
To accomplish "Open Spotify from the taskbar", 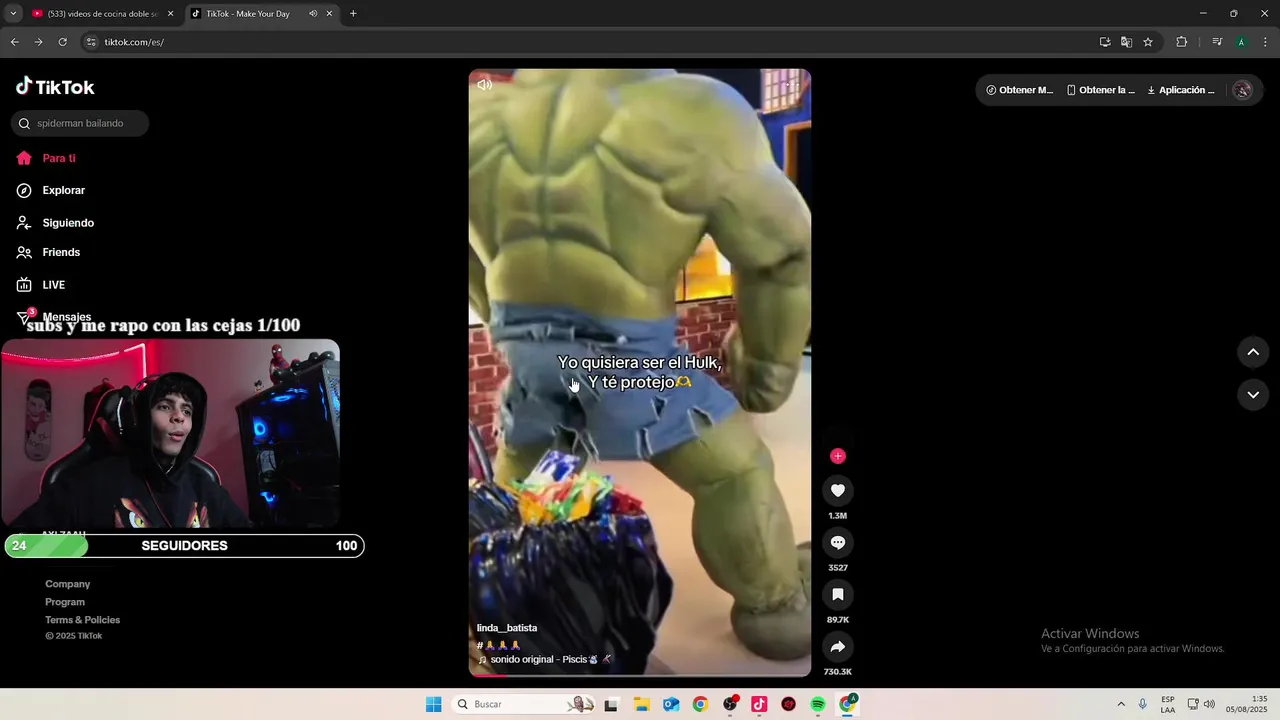I will [818, 704].
